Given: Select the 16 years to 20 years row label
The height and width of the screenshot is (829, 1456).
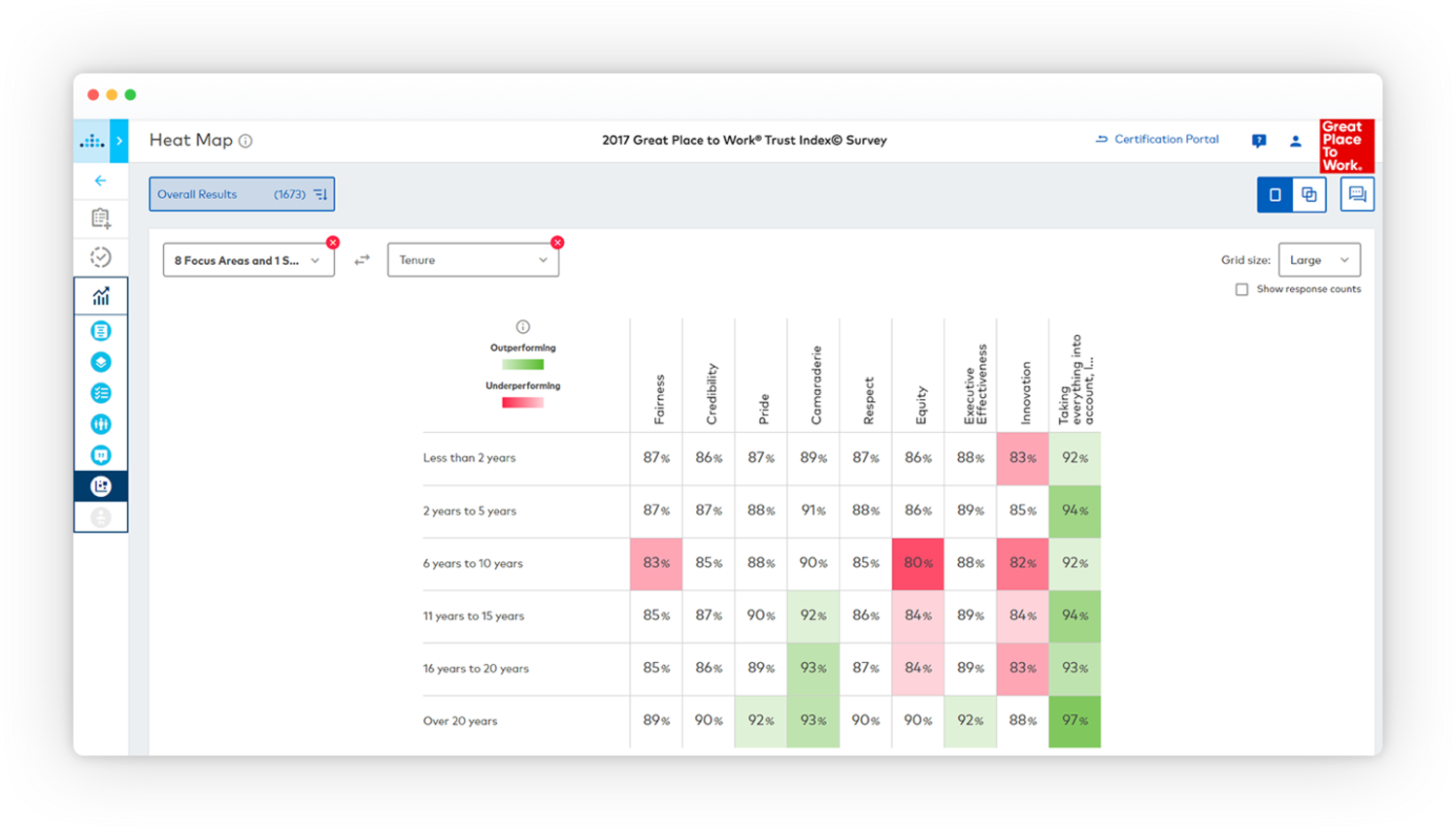Looking at the screenshot, I should [476, 668].
